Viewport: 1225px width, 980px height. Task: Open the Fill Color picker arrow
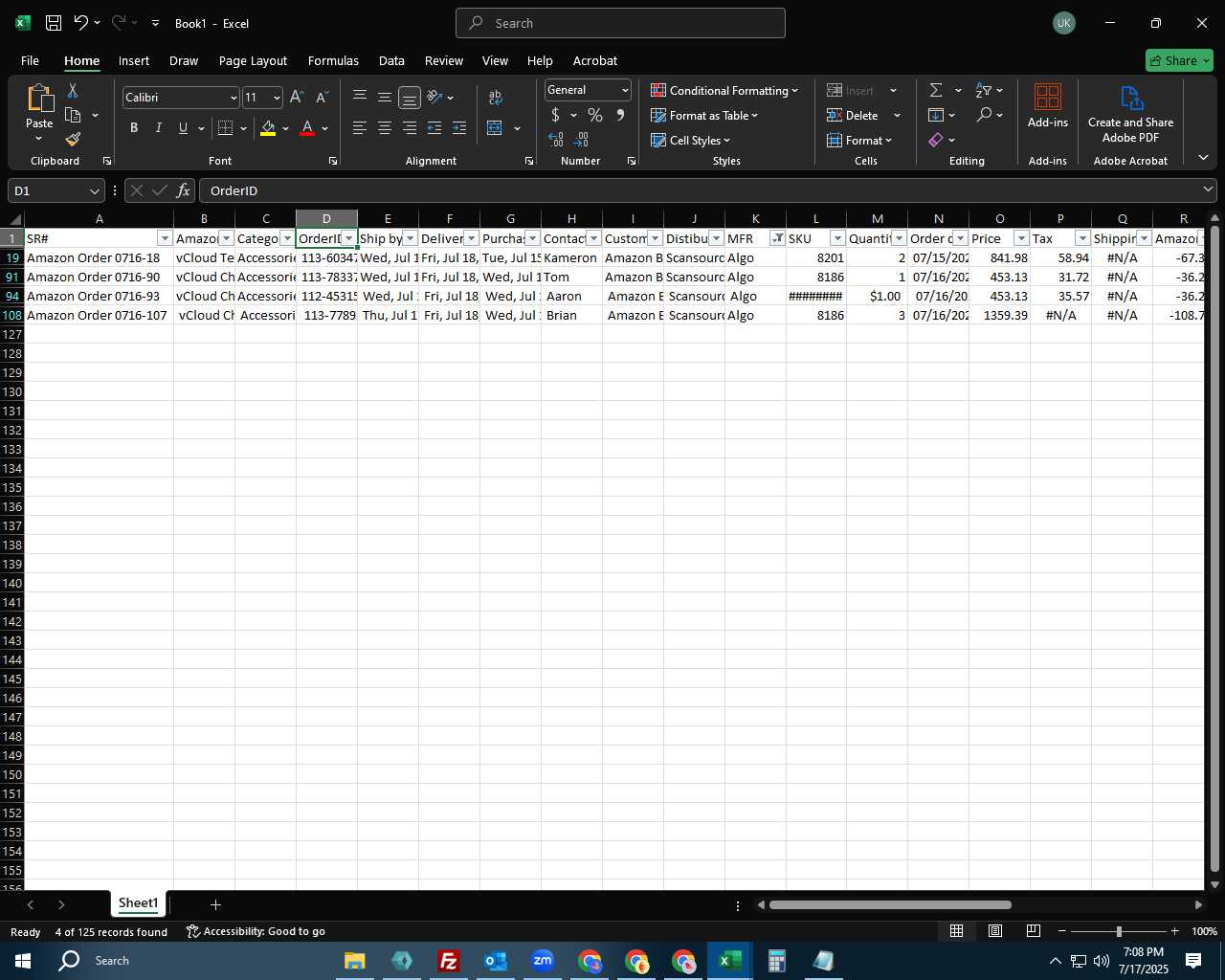point(285,128)
